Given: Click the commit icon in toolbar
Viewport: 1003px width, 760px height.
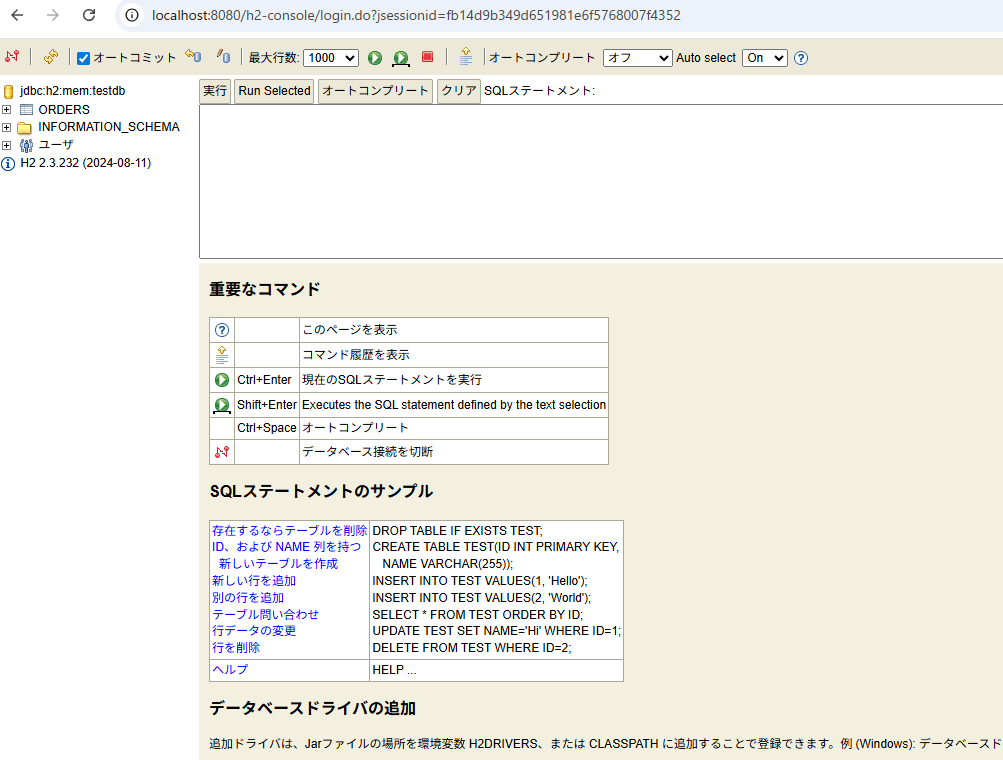Looking at the screenshot, I should 224,58.
